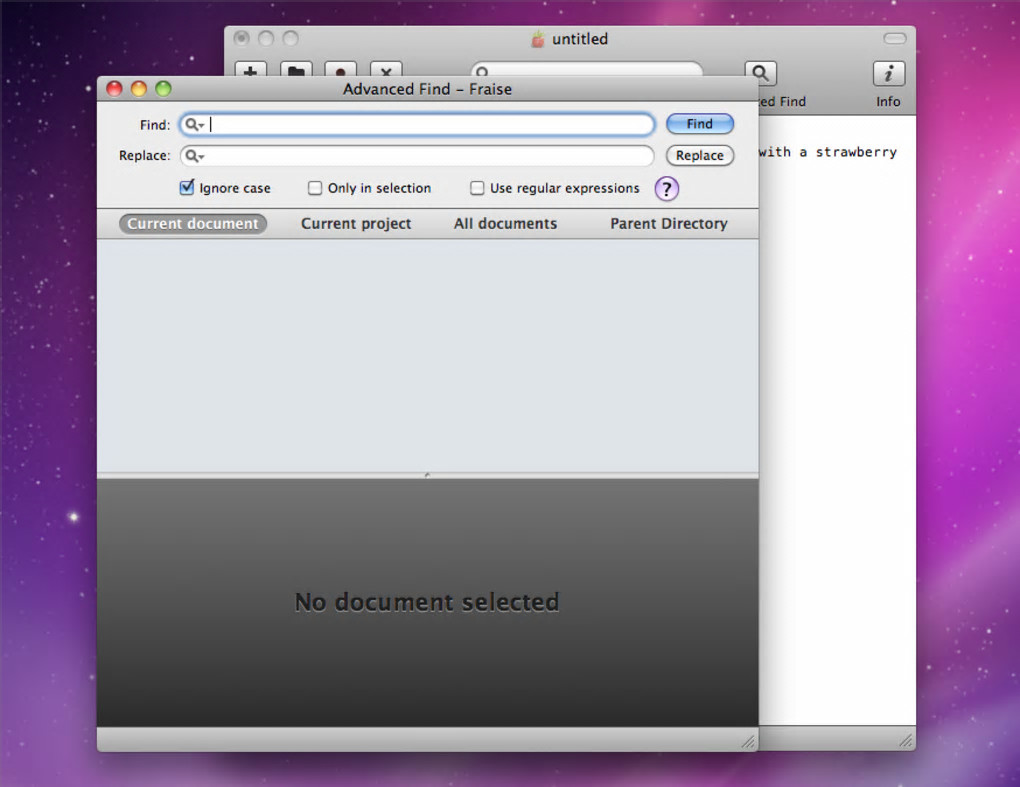The image size is (1020, 787).
Task: Click the split view divider handle
Action: (427, 475)
